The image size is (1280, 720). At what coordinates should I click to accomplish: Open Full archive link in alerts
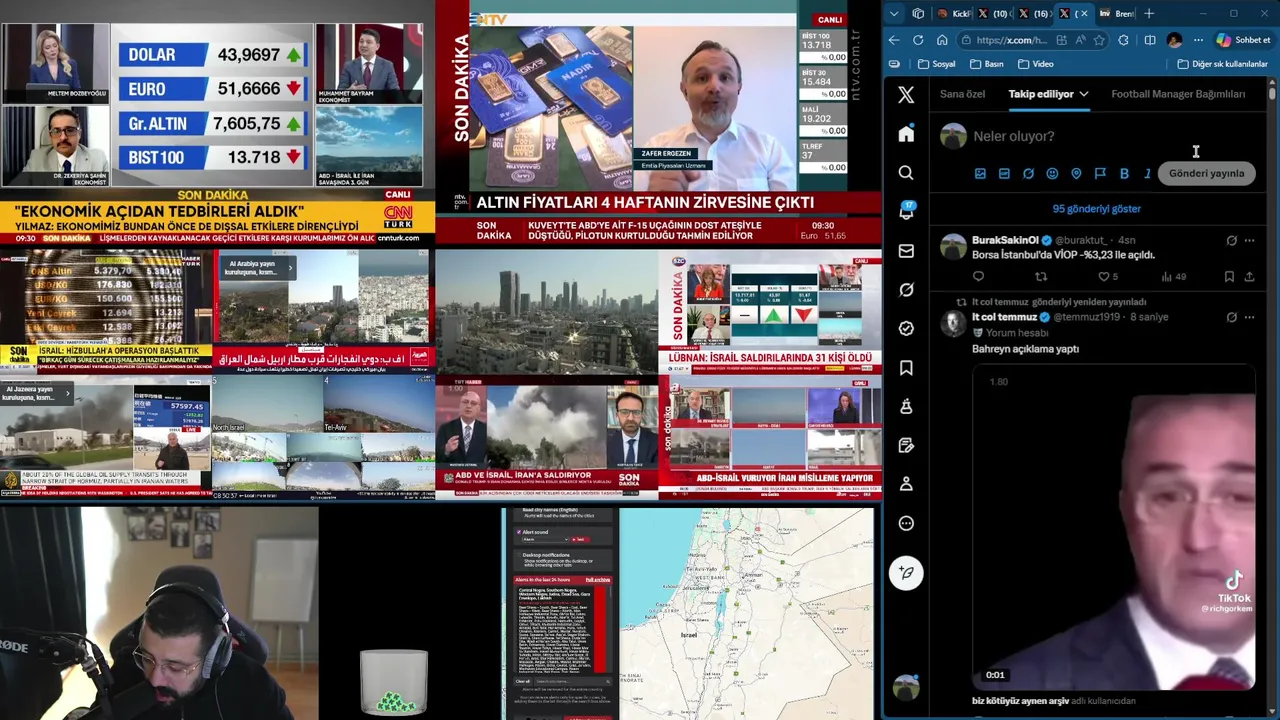point(598,580)
